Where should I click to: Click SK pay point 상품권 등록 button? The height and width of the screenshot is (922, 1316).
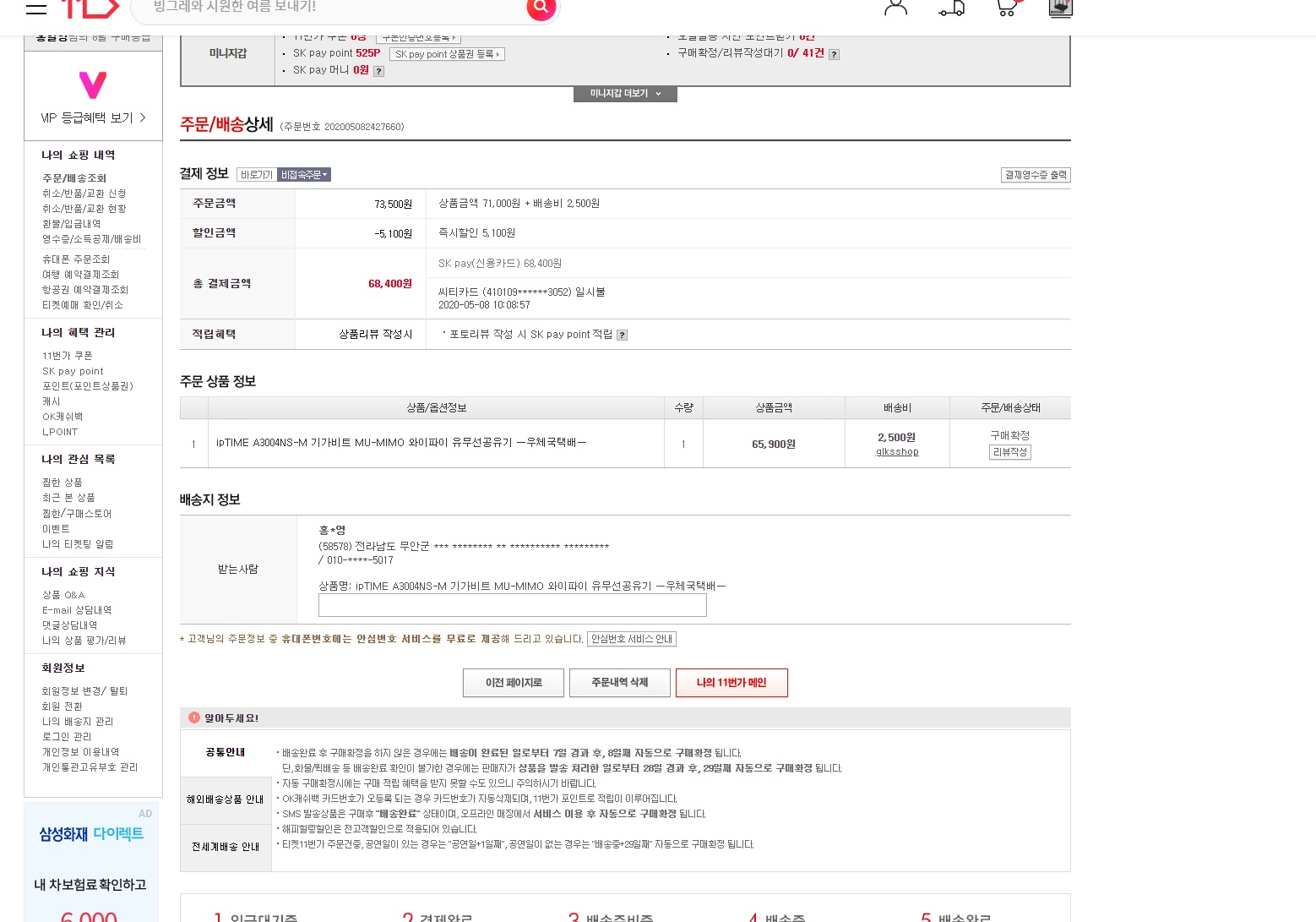[447, 54]
